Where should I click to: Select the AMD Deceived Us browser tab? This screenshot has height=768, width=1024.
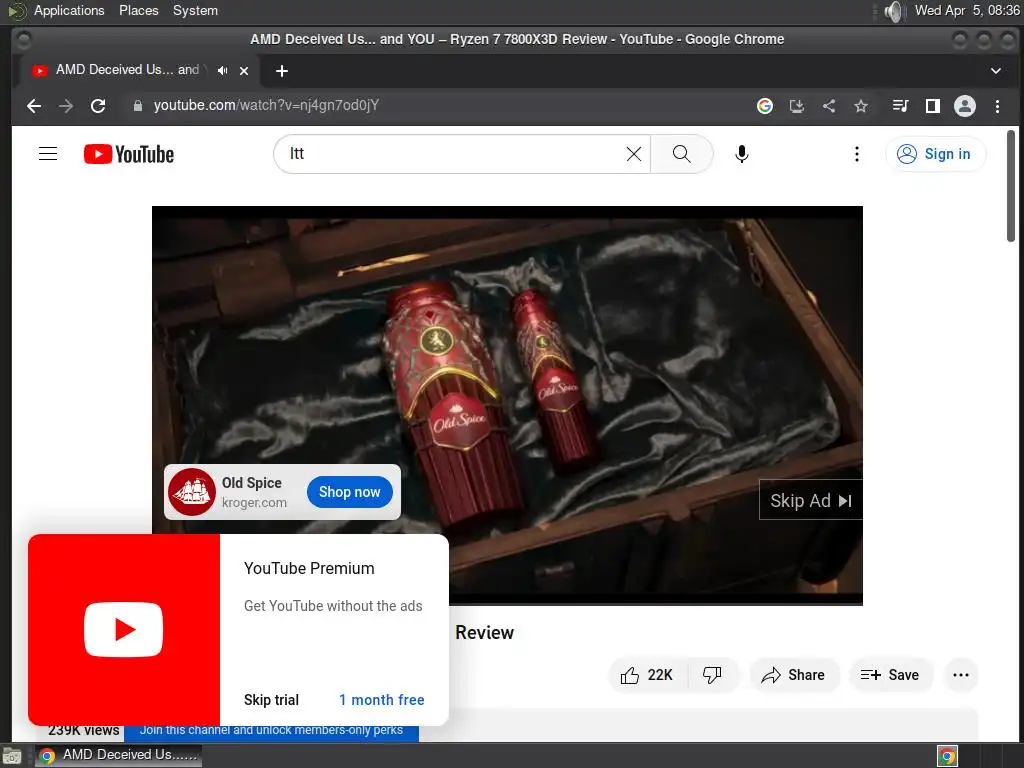(x=127, y=70)
